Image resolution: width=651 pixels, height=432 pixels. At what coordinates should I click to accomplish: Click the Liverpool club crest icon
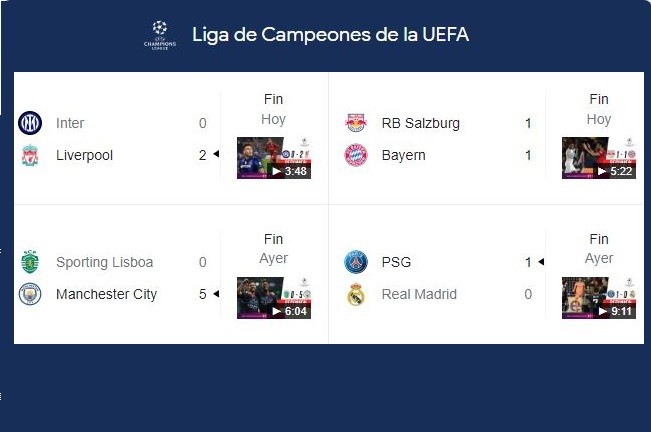pos(30,155)
